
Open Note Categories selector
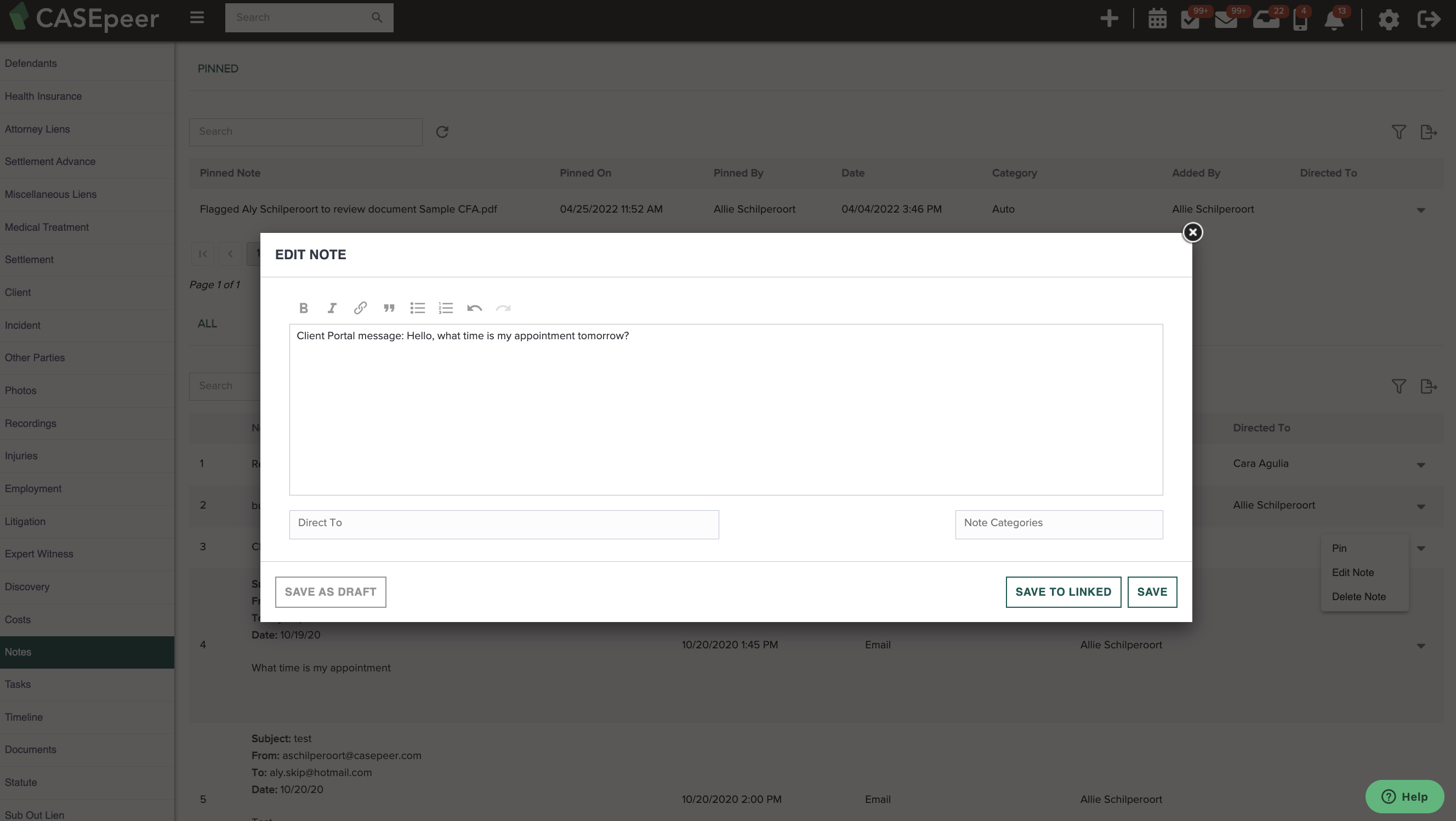1059,524
